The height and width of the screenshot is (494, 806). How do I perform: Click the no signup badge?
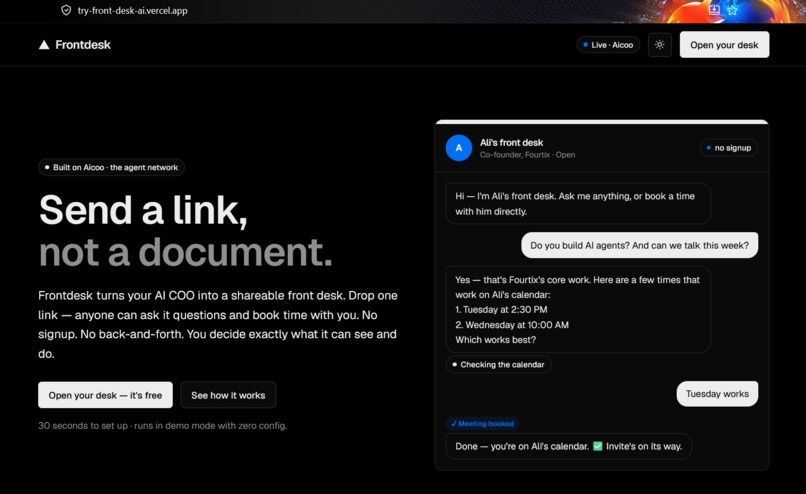point(728,148)
